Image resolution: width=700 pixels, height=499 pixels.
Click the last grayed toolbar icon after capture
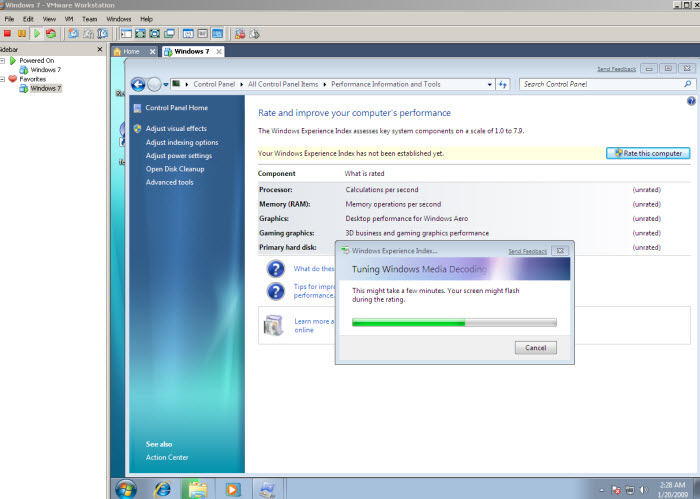254,33
